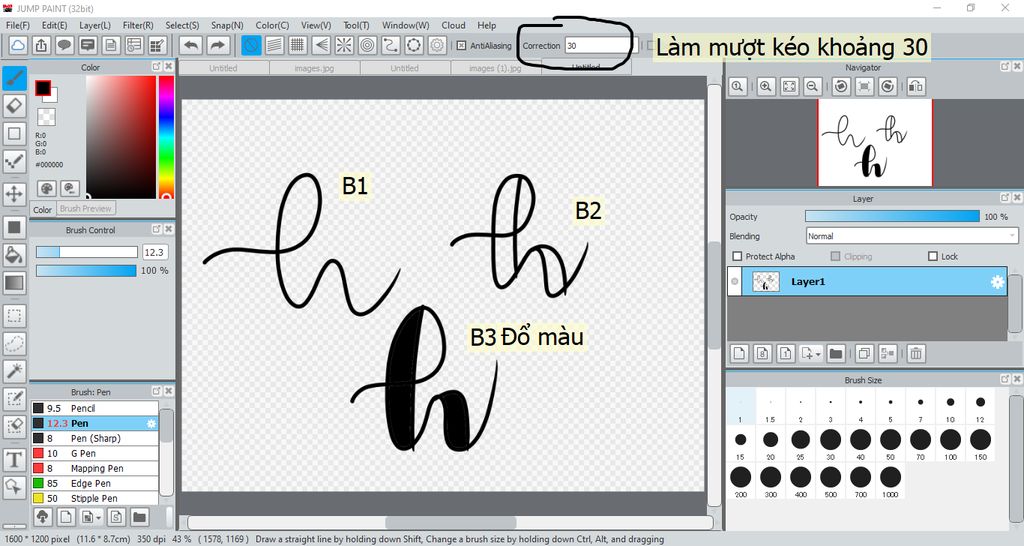Switch to the images.jpg tab
This screenshot has height=546, width=1024.
pos(314,68)
